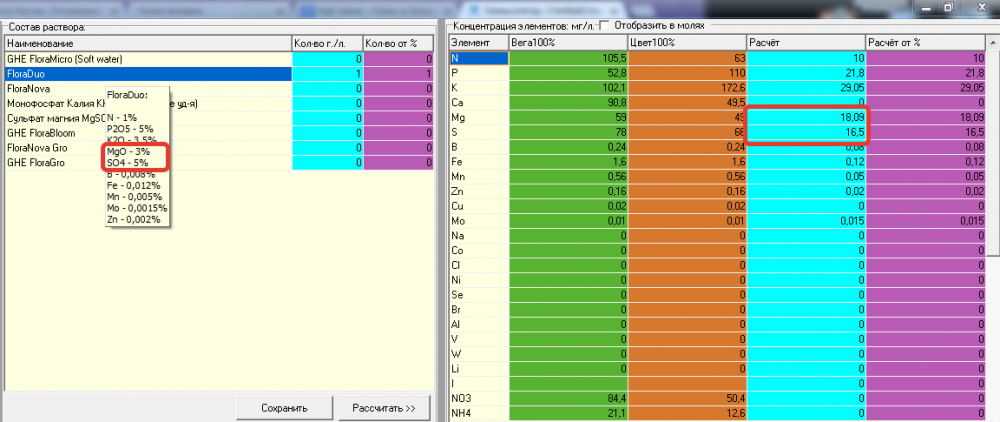1000x422 pixels.
Task: Click the Вега100% column header
Action: (x=568, y=43)
